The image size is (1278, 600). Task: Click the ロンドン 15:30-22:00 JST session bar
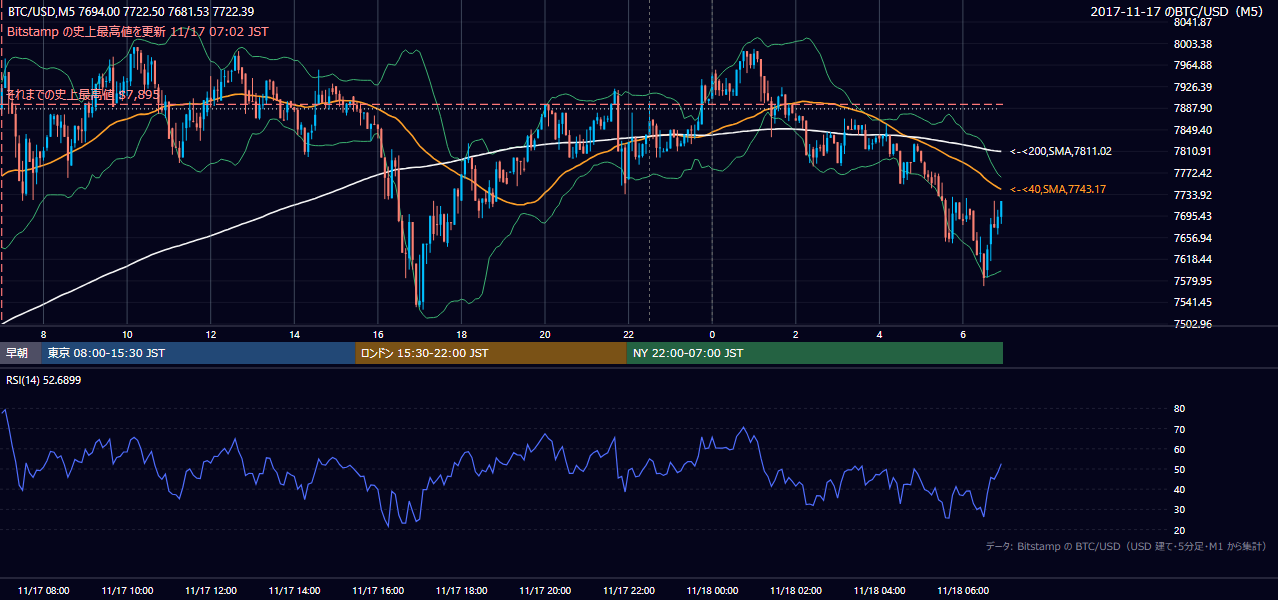[491, 353]
